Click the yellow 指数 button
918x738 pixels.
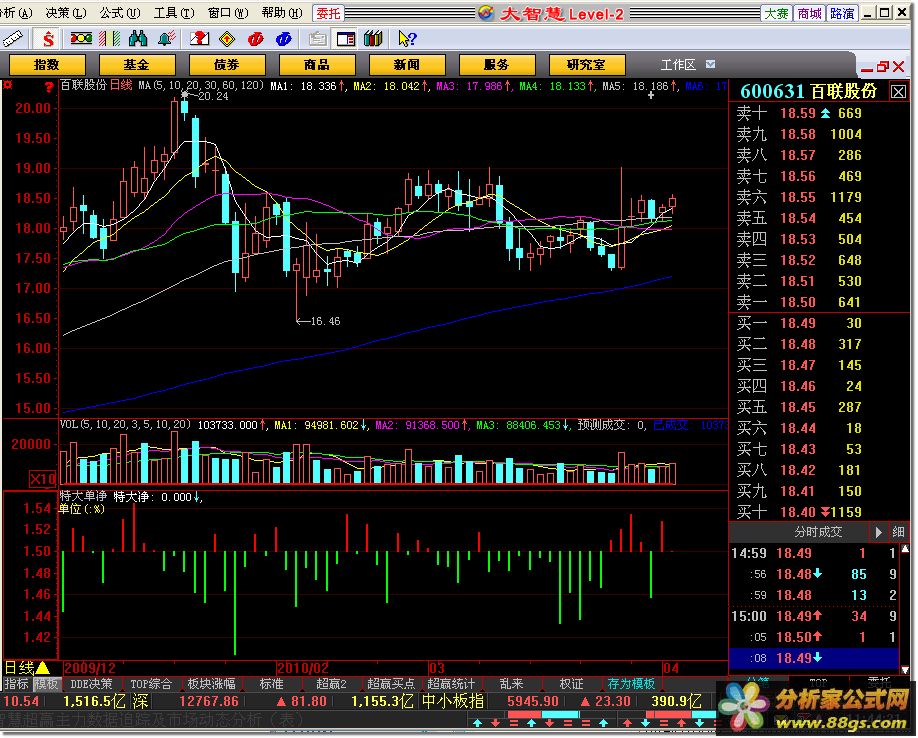[x=47, y=64]
